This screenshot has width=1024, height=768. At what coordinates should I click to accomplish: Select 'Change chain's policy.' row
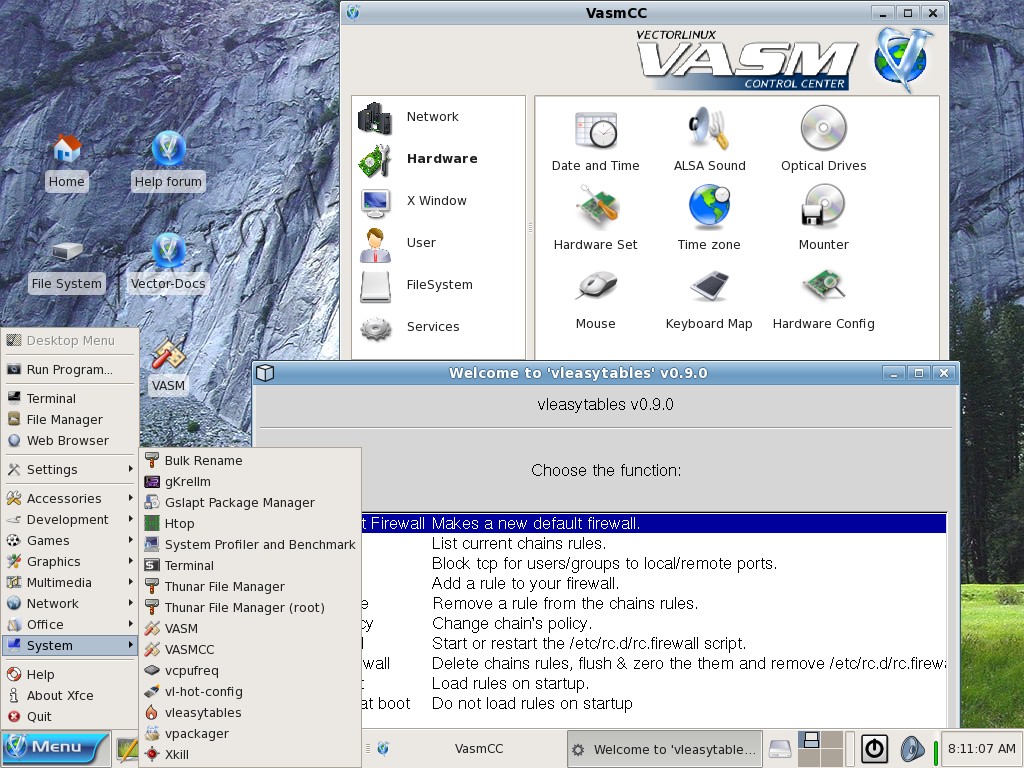pos(654,623)
